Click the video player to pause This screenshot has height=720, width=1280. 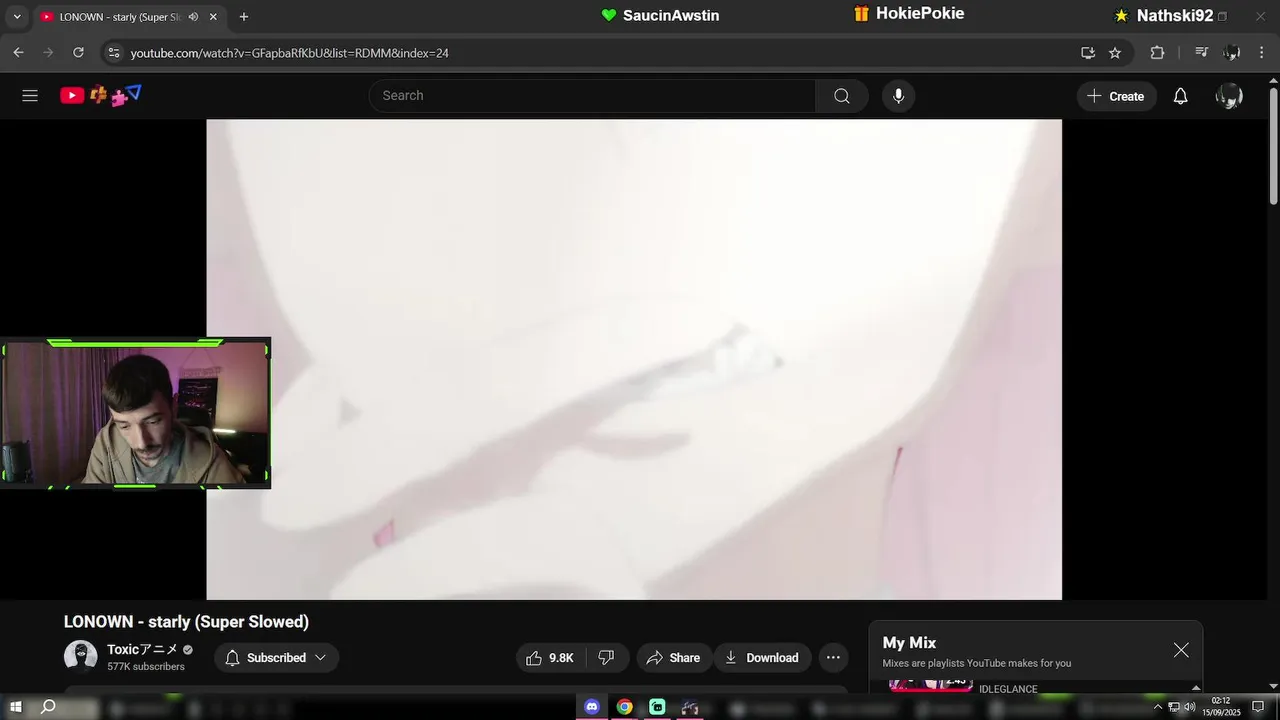tap(634, 359)
